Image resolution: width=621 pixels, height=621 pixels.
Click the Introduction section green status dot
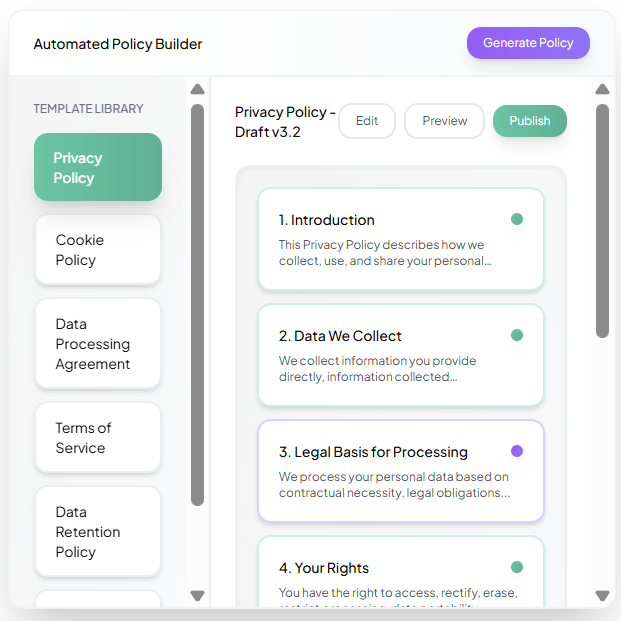517,219
